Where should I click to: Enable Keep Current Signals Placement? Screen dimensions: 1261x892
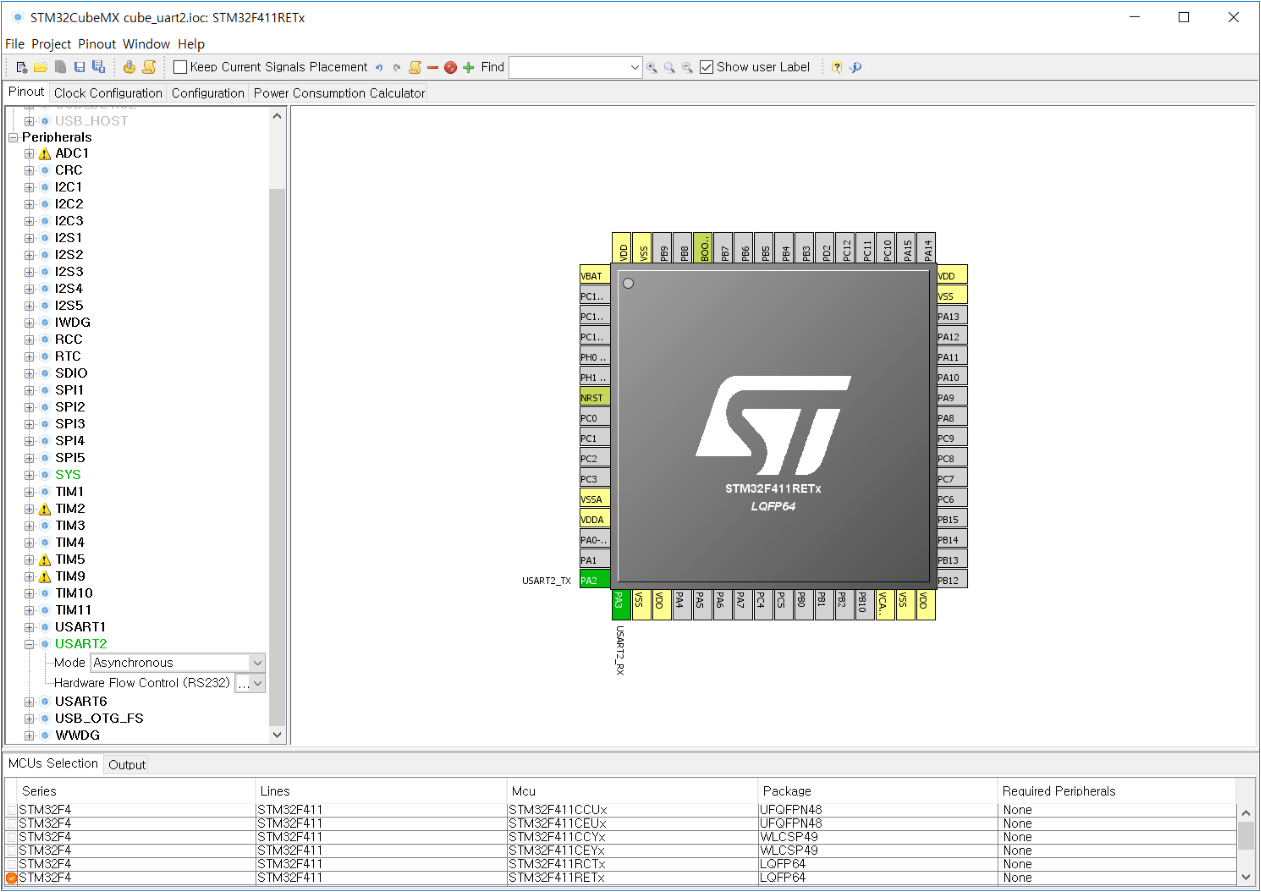pyautogui.click(x=180, y=66)
